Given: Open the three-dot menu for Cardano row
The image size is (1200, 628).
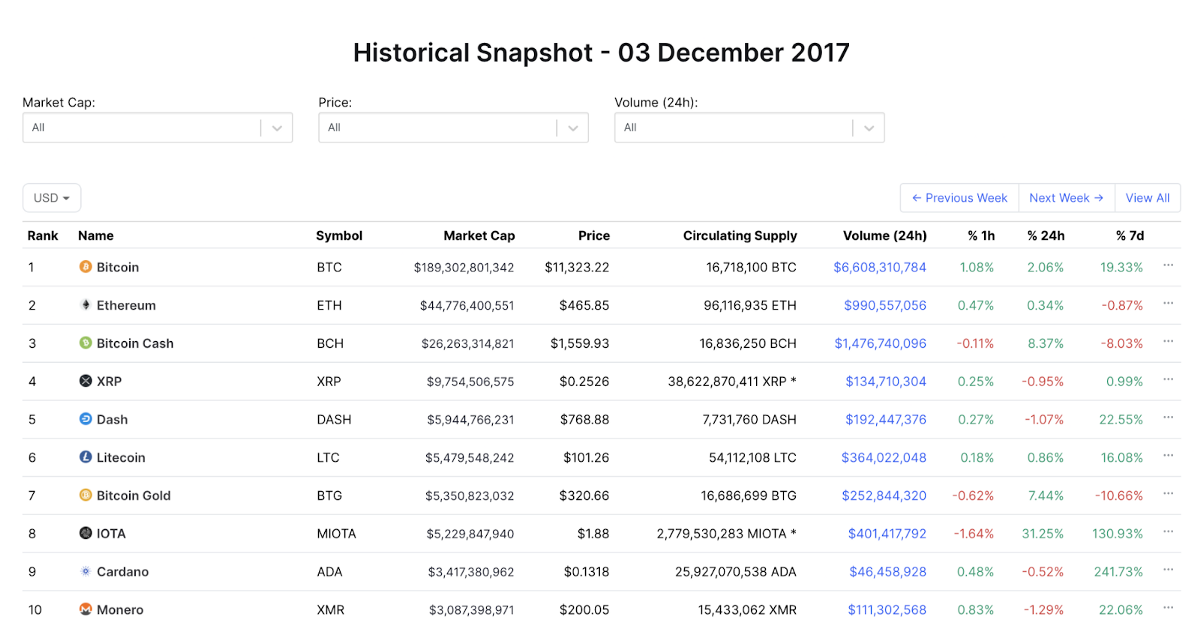Looking at the screenshot, I should tap(1168, 570).
